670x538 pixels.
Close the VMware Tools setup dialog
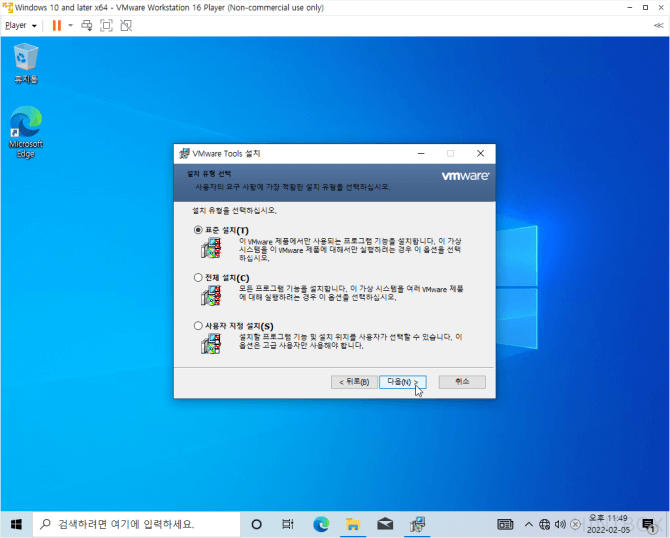tap(480, 153)
